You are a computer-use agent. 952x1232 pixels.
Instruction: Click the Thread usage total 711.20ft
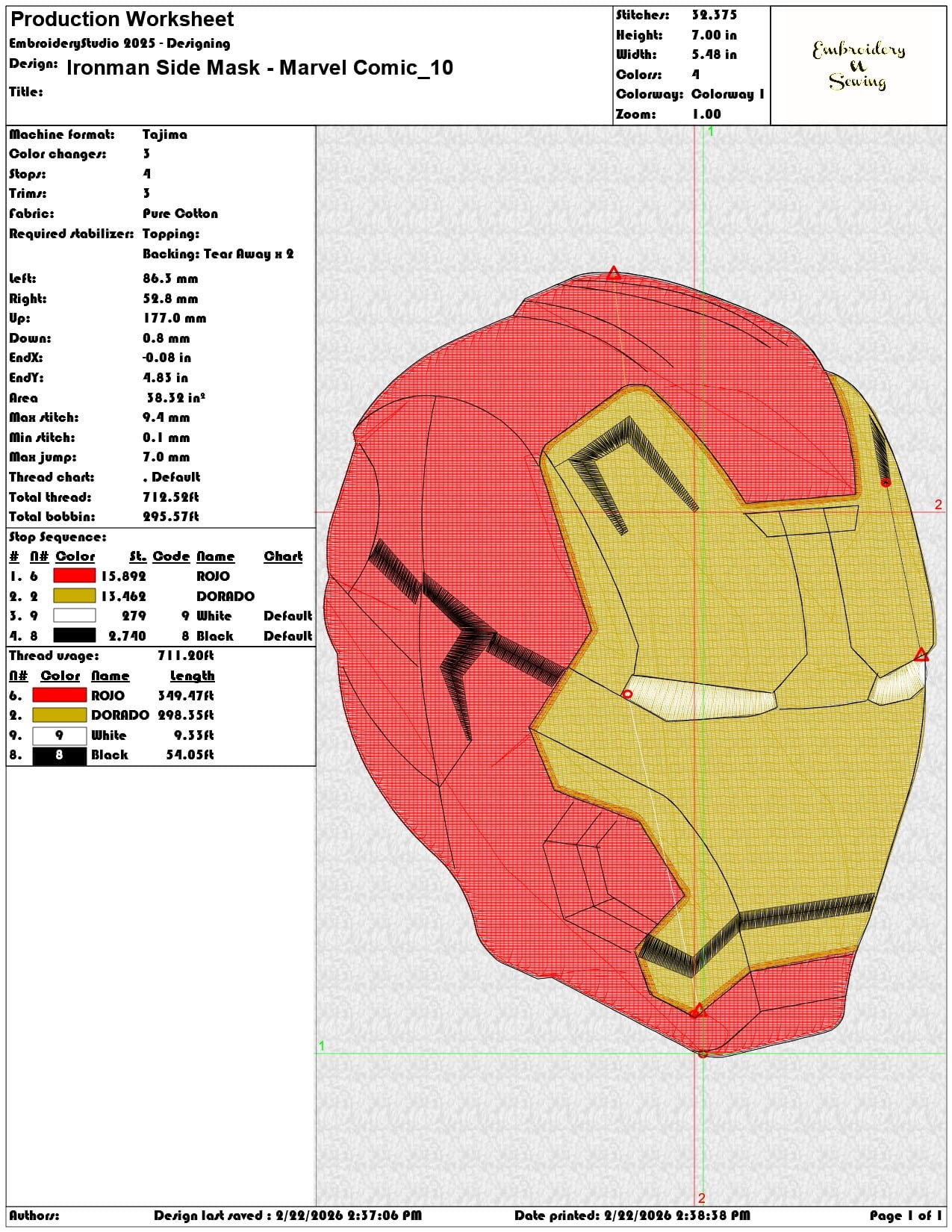click(185, 656)
